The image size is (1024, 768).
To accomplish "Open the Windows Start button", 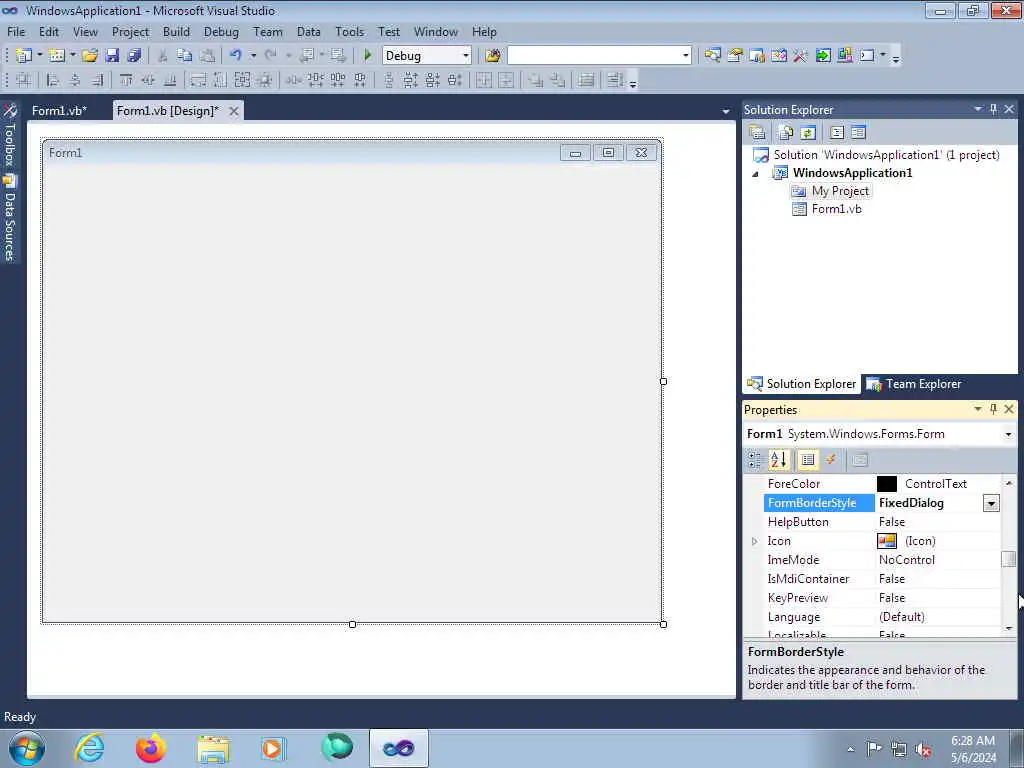I will (x=26, y=748).
